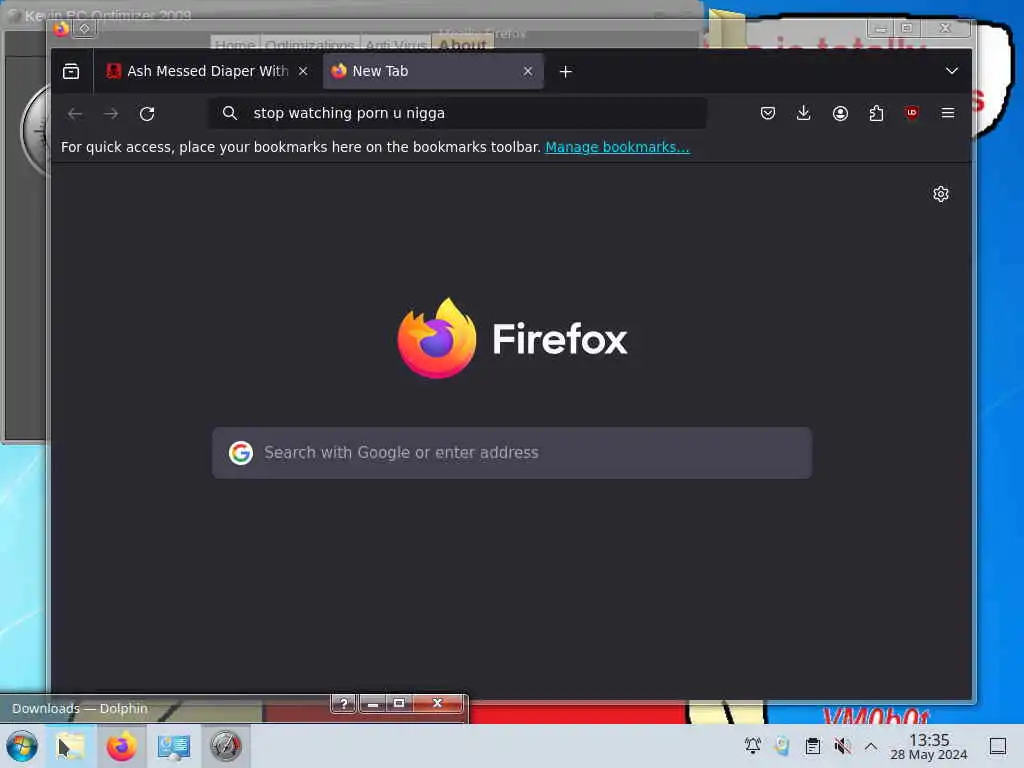Show desktop with corner button
This screenshot has width=1024, height=768.
pos(997,746)
